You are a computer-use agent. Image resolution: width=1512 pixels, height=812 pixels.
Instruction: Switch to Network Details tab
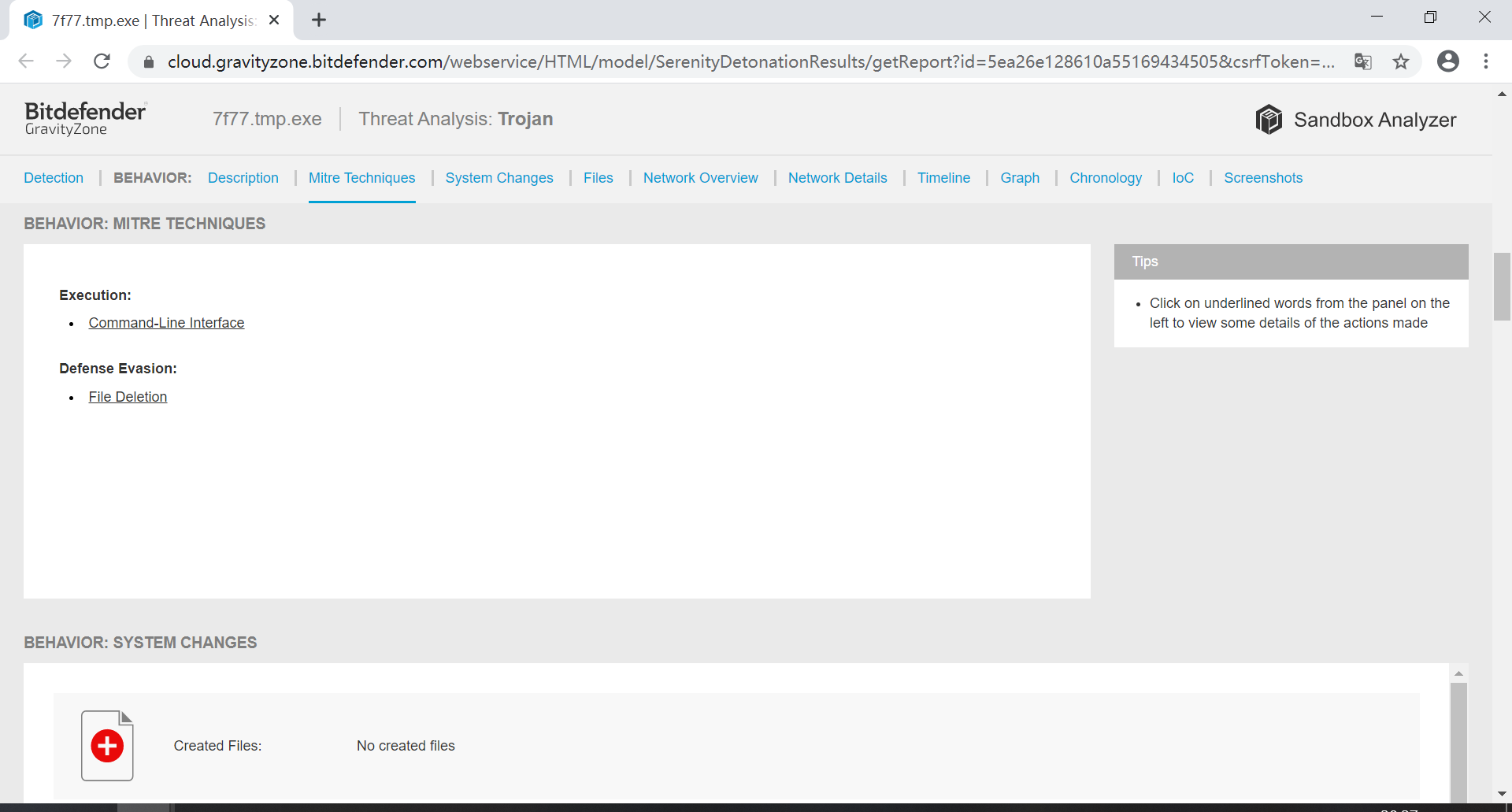click(838, 178)
